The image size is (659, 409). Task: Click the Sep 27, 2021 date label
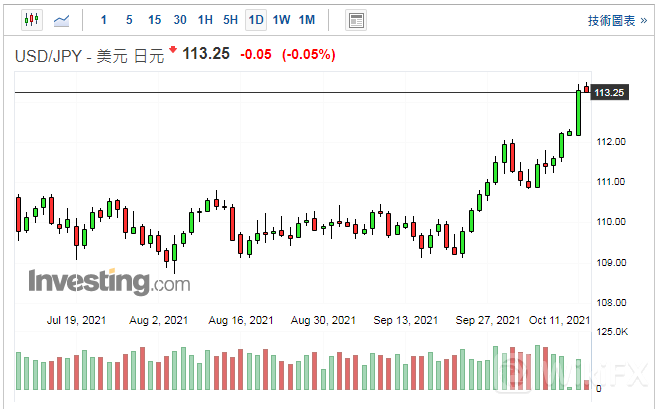pyautogui.click(x=487, y=320)
